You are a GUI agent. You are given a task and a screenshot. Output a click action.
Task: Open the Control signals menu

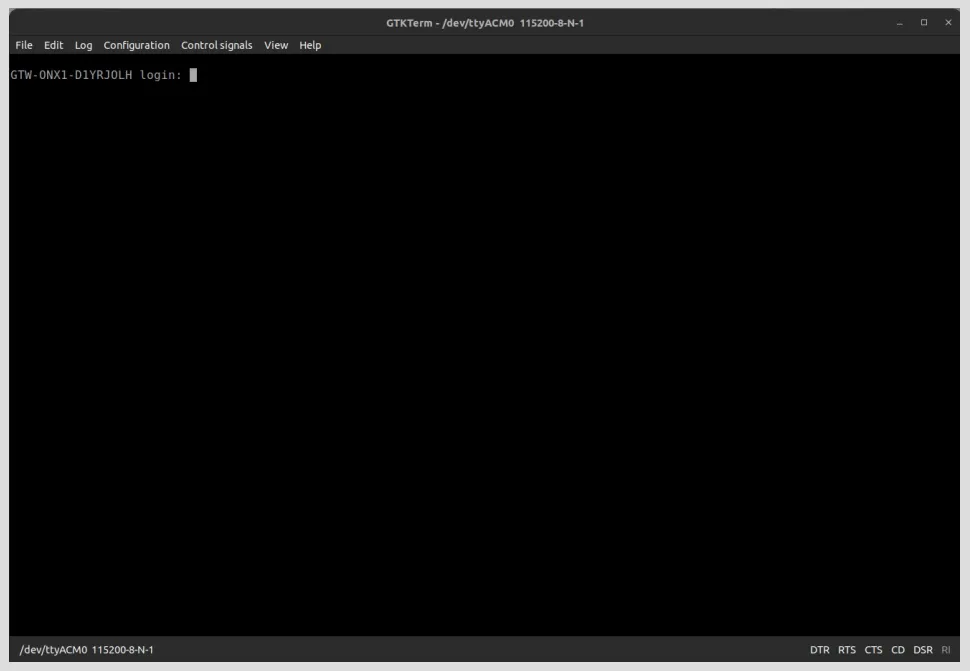coord(217,45)
